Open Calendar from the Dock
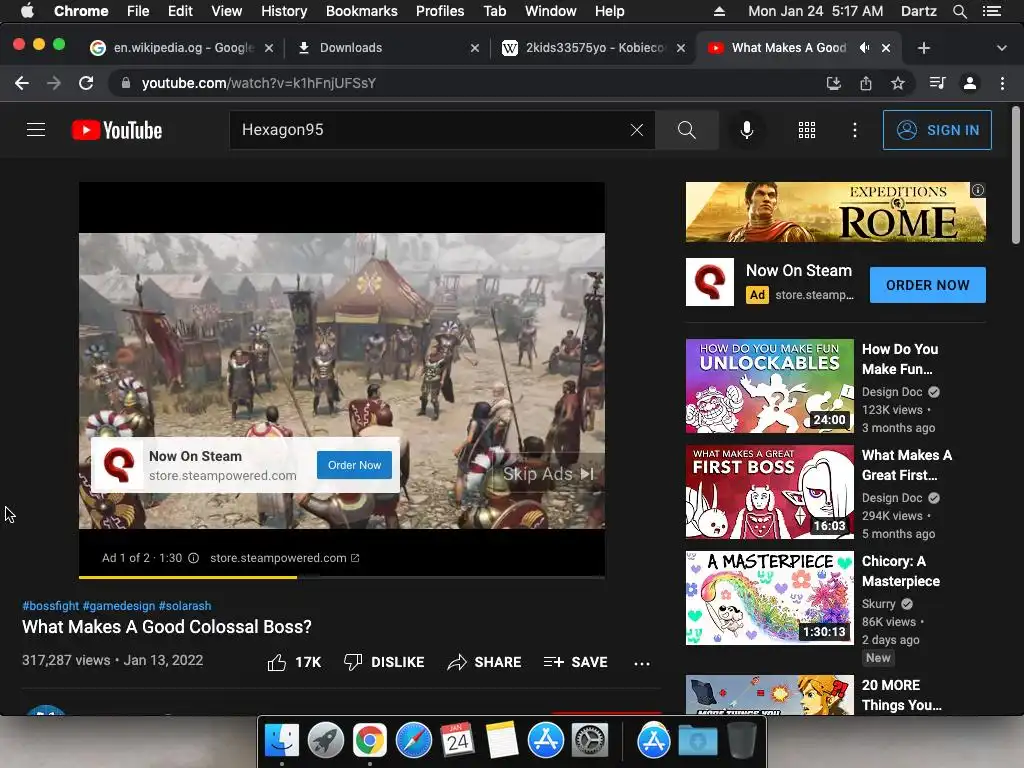This screenshot has height=768, width=1024. click(x=457, y=741)
